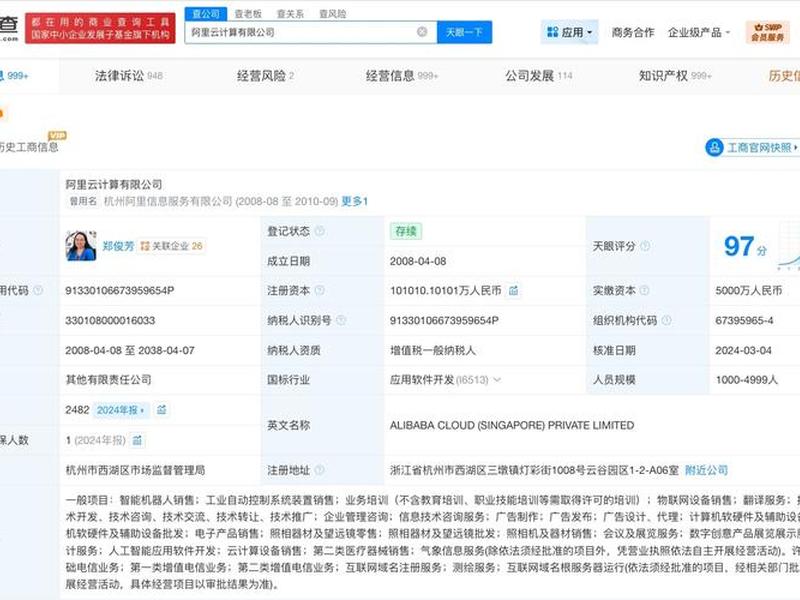Open the chart icon beside 2024年报 tag
This screenshot has height=600, width=800.
click(x=162, y=410)
